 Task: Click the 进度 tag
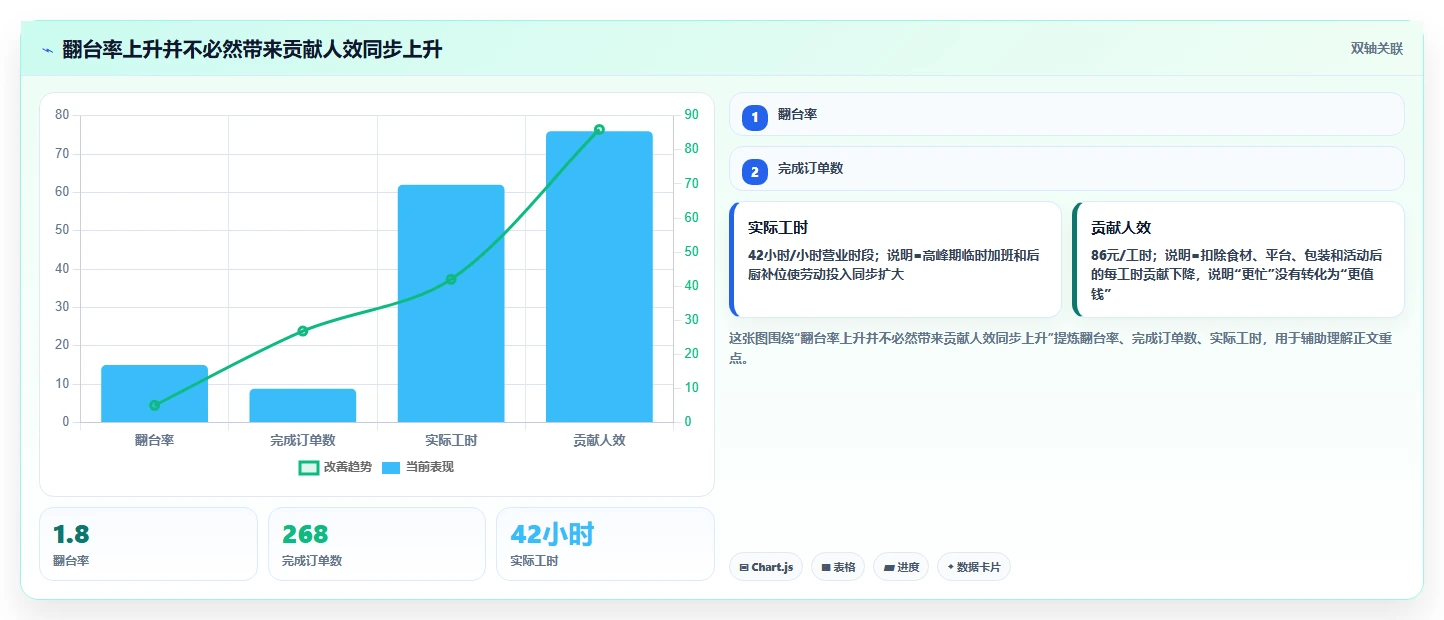tap(901, 567)
